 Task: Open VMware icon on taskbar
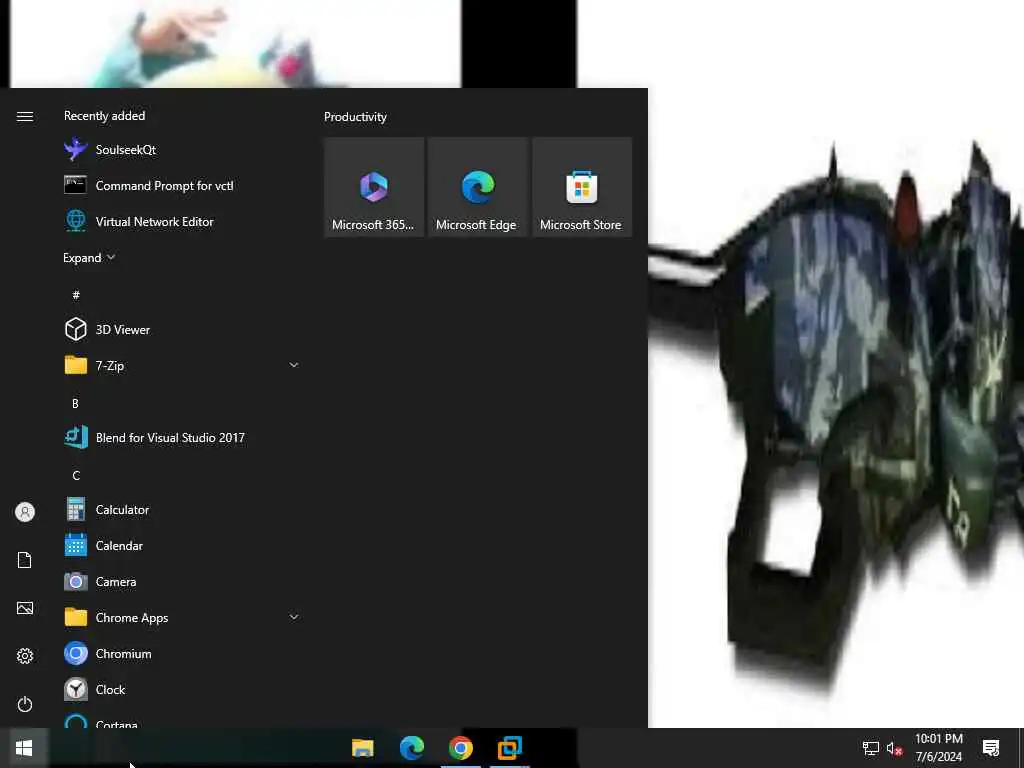point(509,748)
